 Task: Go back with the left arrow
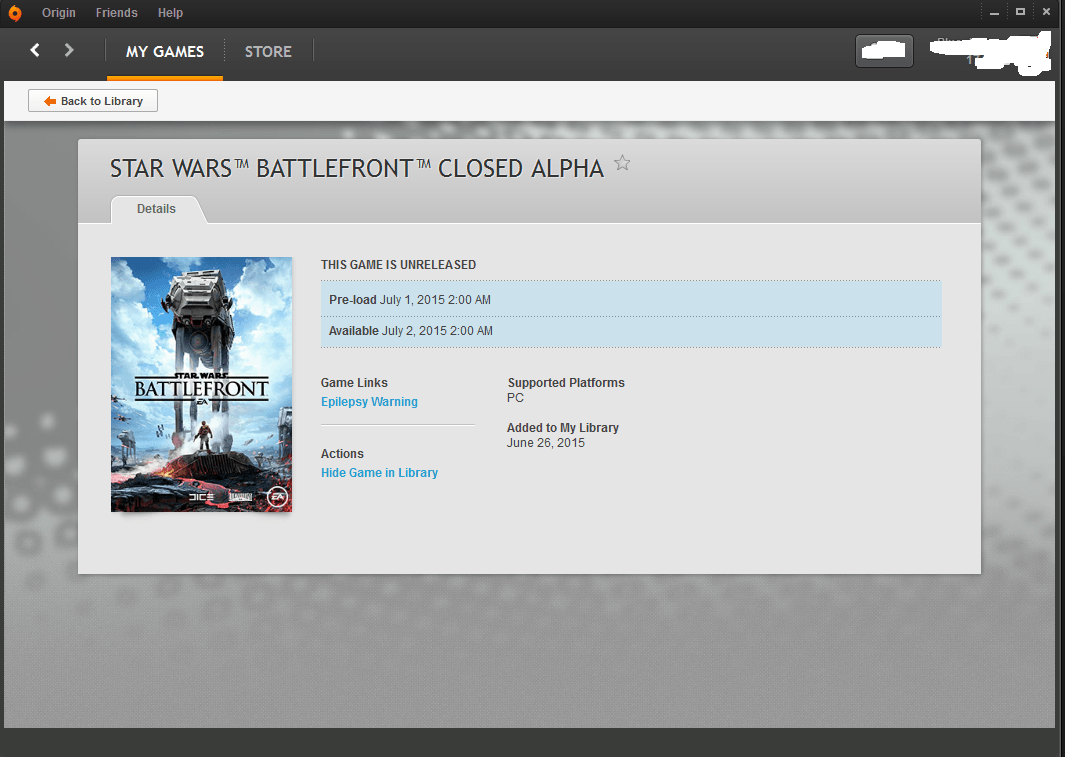click(x=35, y=50)
